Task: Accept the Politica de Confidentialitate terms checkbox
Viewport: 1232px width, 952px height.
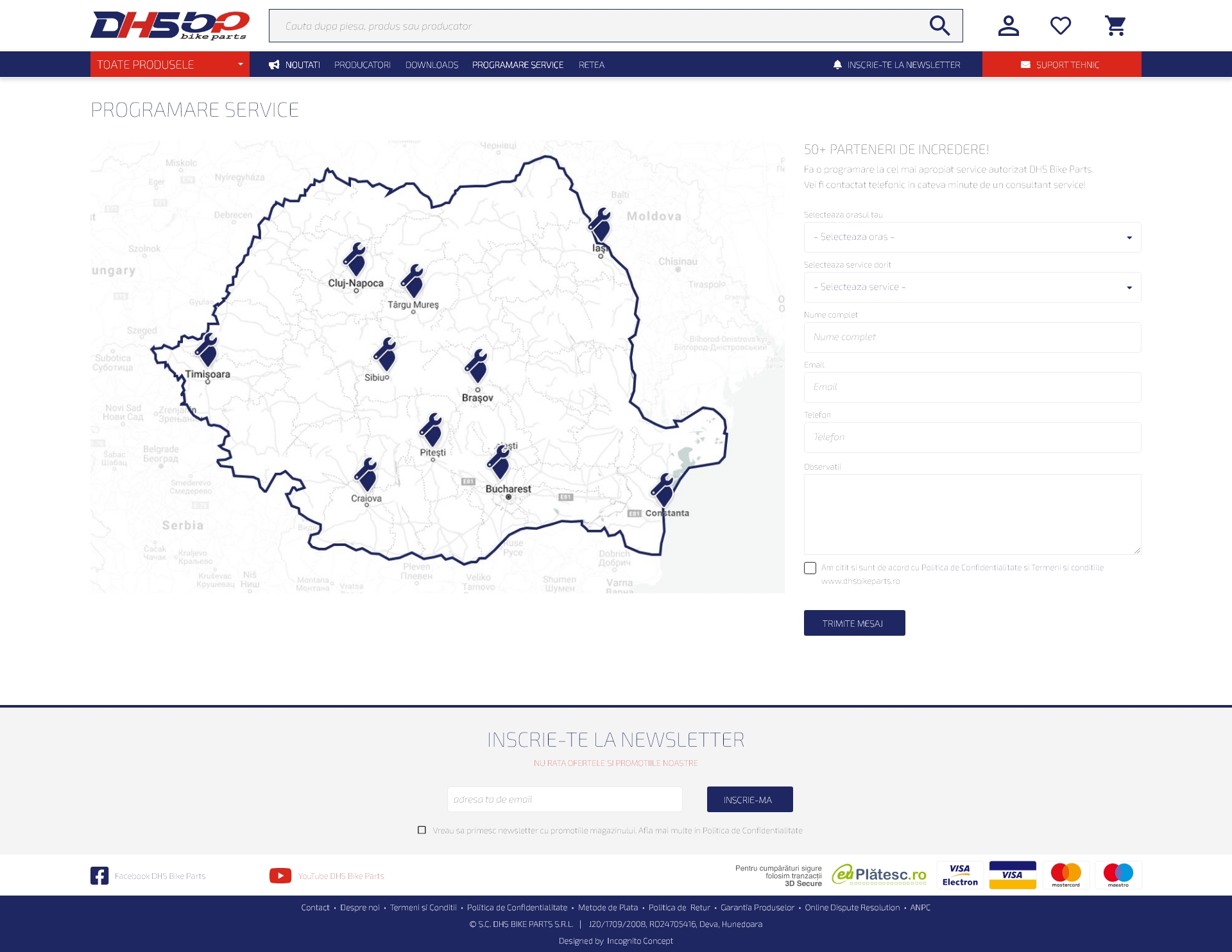Action: coord(810,568)
